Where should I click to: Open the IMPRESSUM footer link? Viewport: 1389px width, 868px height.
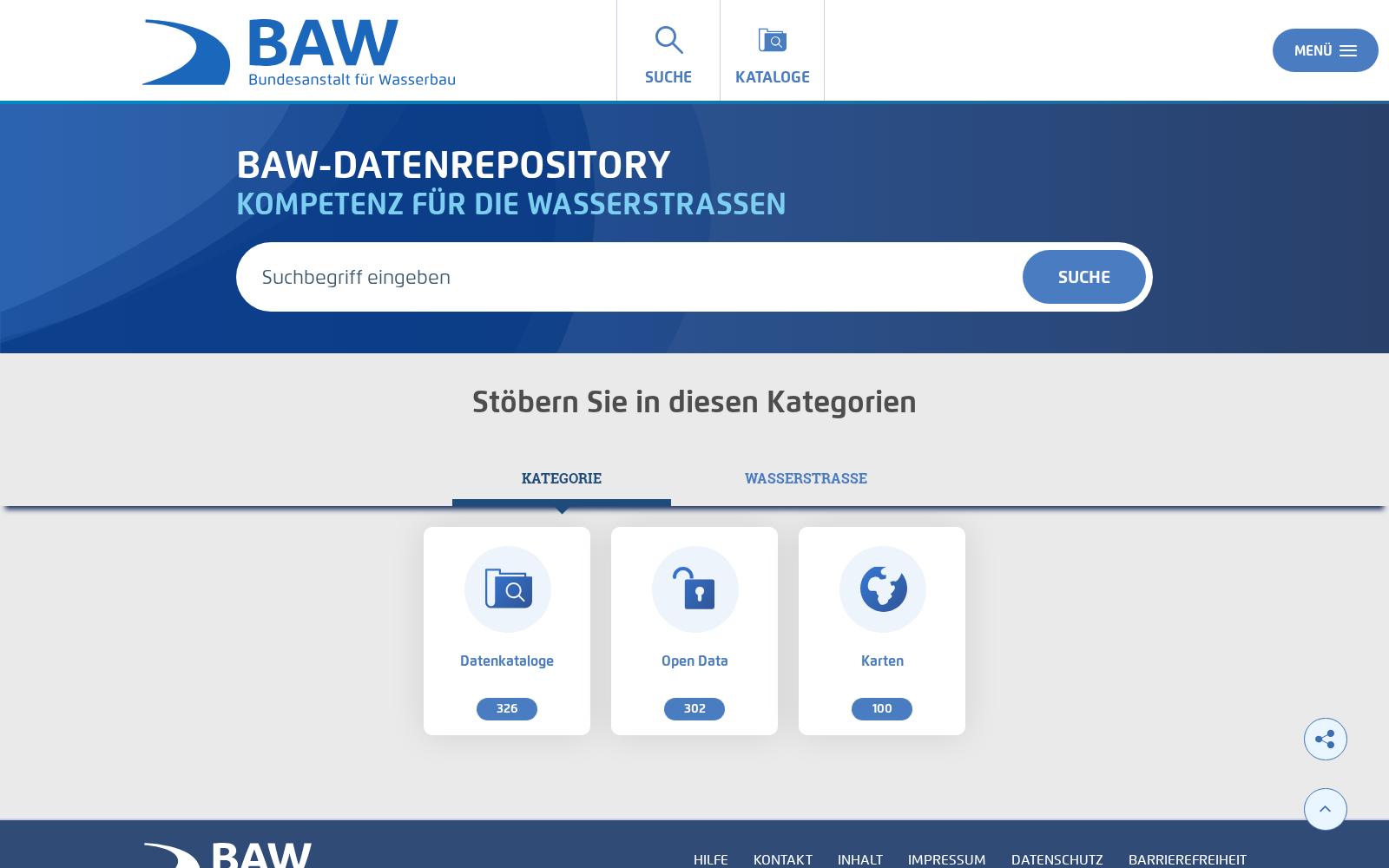click(947, 859)
